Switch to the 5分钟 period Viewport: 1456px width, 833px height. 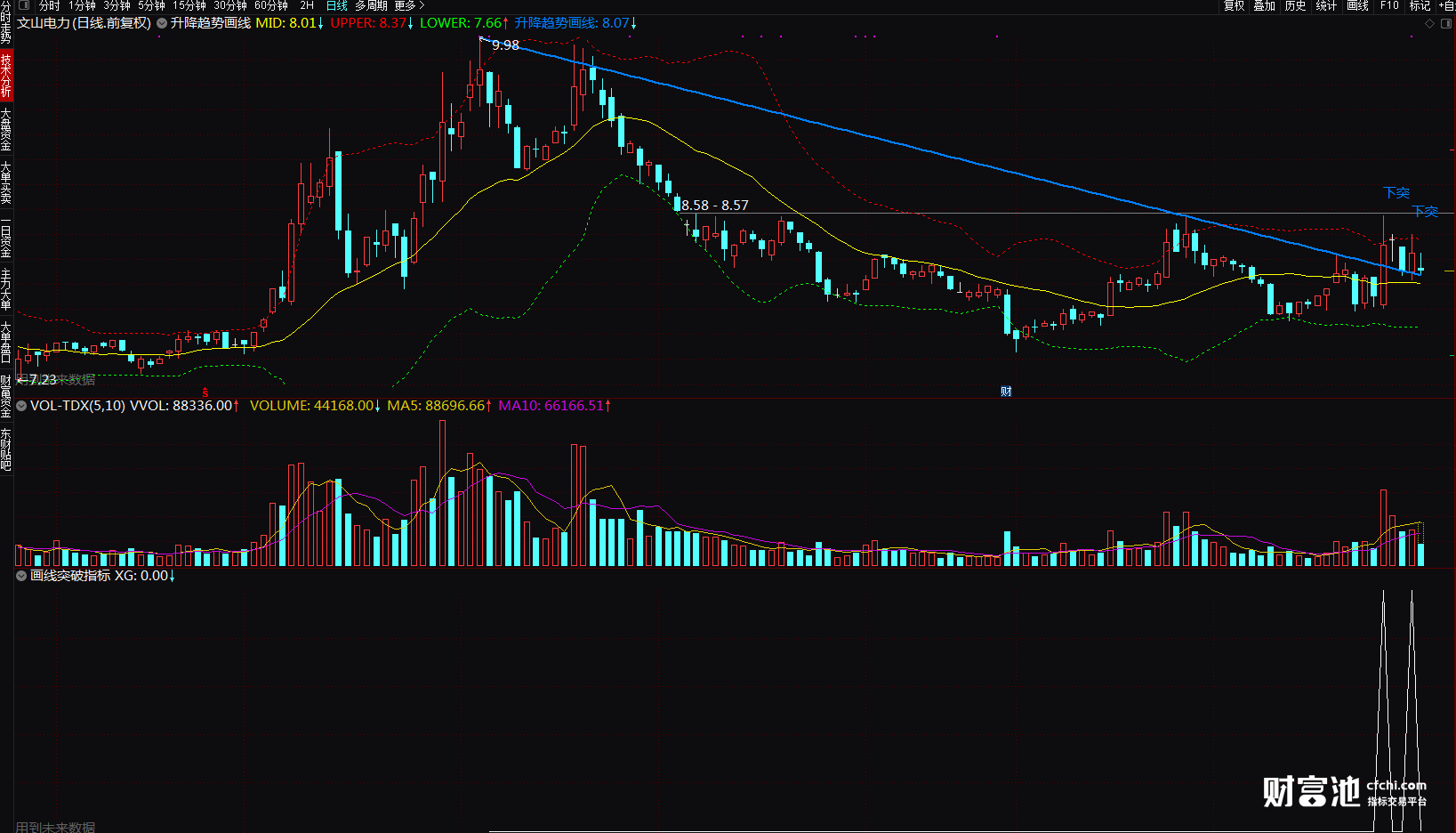point(151,5)
